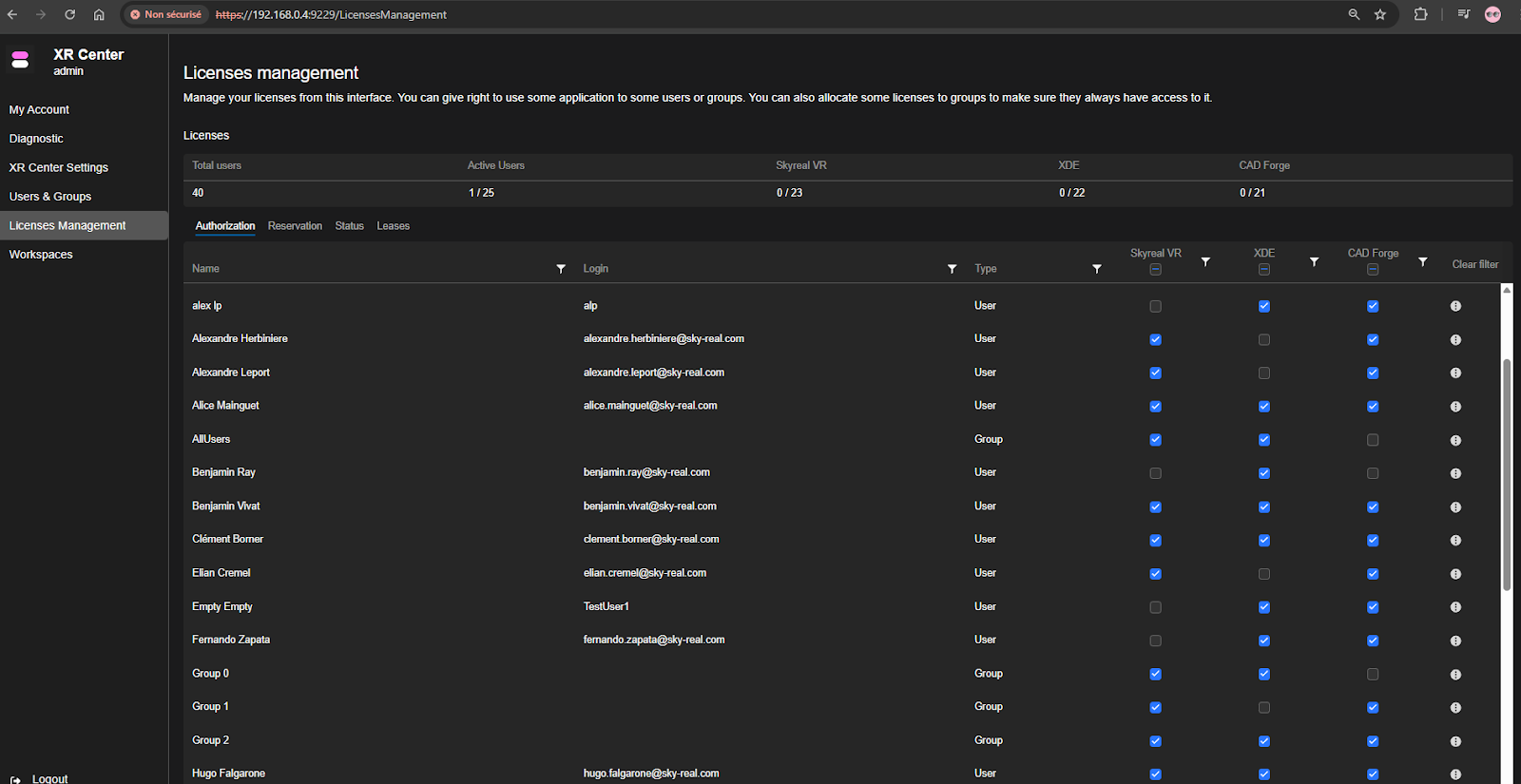Click the XR Center logo icon
Screen dimensions: 1521x784
pyautogui.click(x=20, y=61)
